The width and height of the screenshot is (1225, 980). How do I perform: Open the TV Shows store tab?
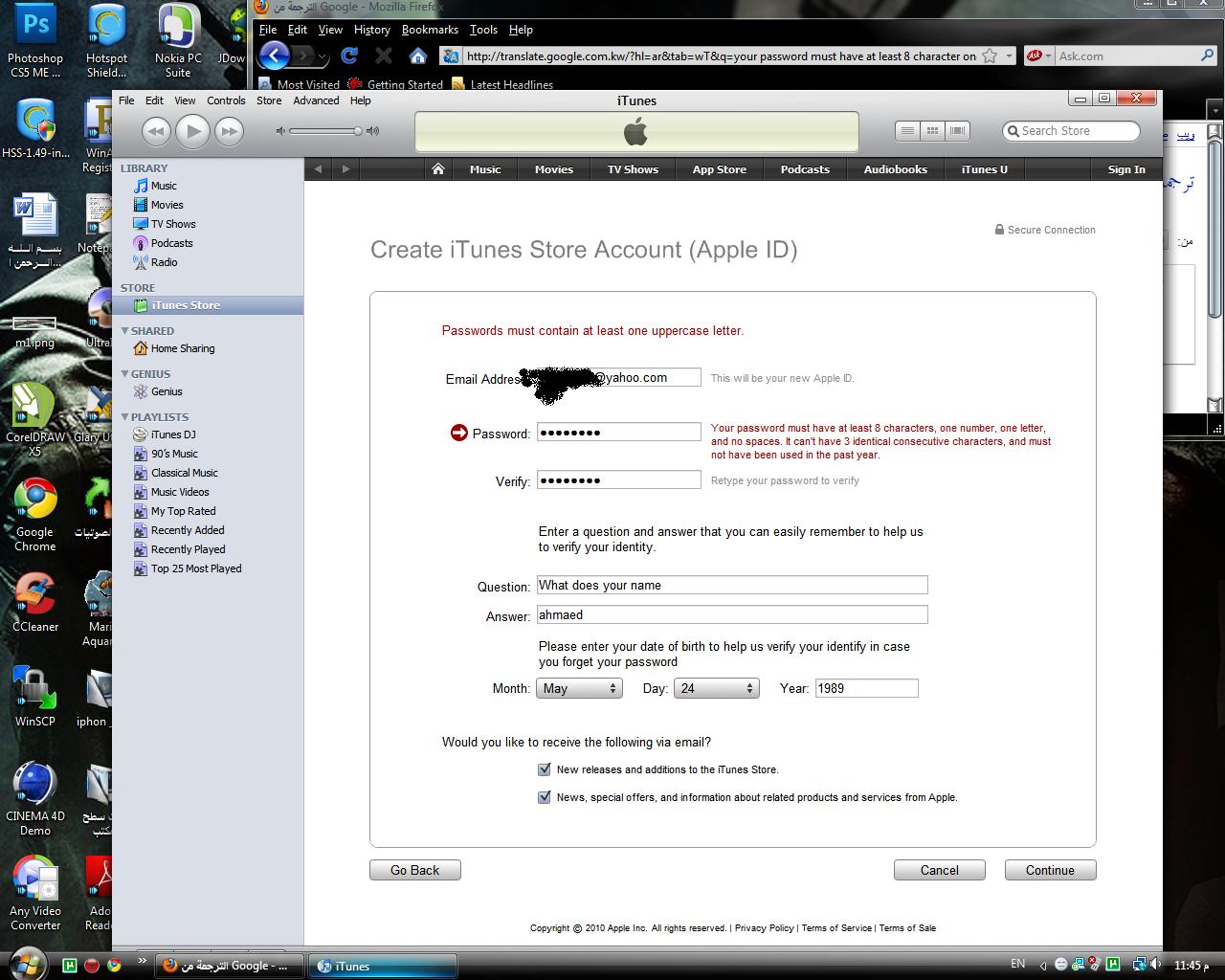click(633, 169)
